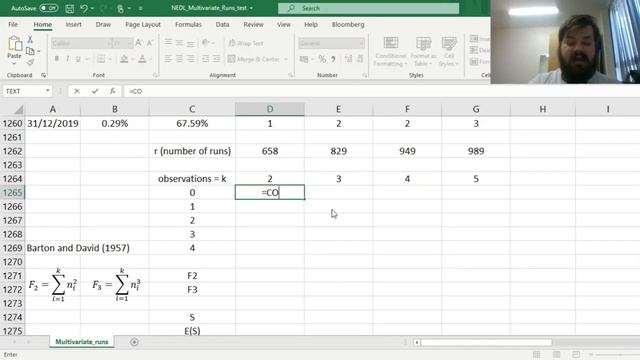Click the Comma Style icon
Viewport: 640px width, 360px height.
coord(333,59)
